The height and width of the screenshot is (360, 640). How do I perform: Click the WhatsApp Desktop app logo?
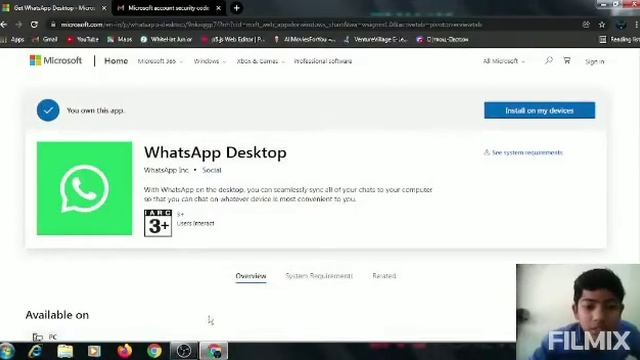click(x=84, y=188)
